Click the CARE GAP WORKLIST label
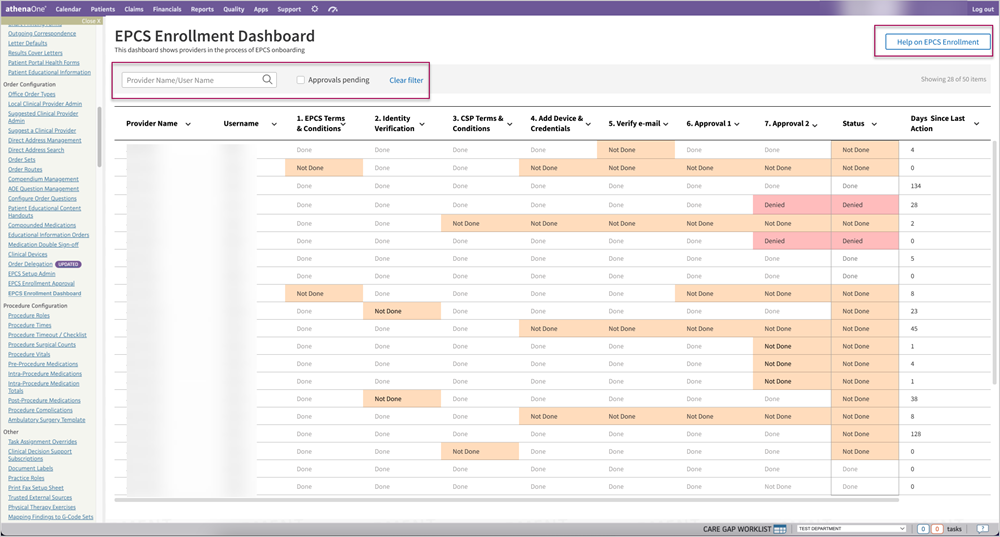1000x537 pixels. [x=737, y=529]
